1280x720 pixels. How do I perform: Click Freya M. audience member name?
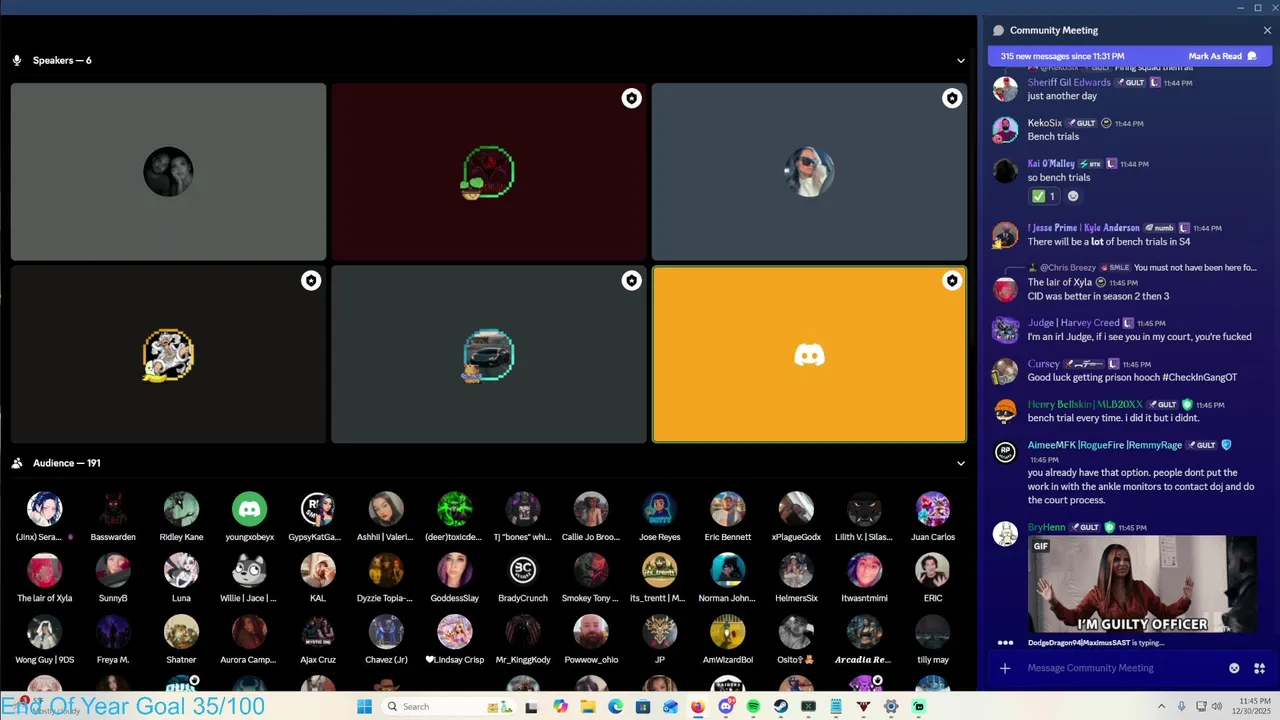(x=113, y=660)
